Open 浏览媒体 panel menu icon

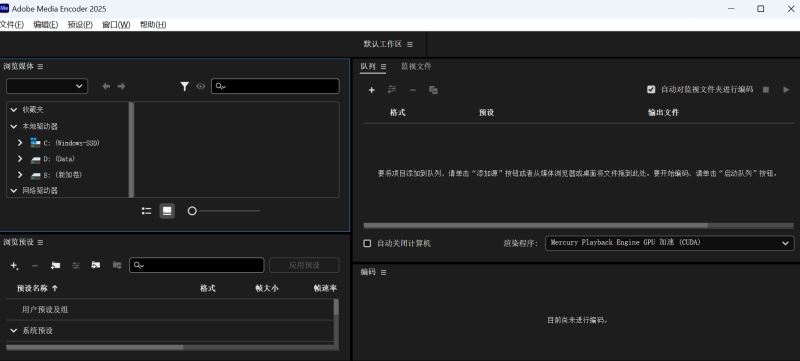click(x=40, y=66)
